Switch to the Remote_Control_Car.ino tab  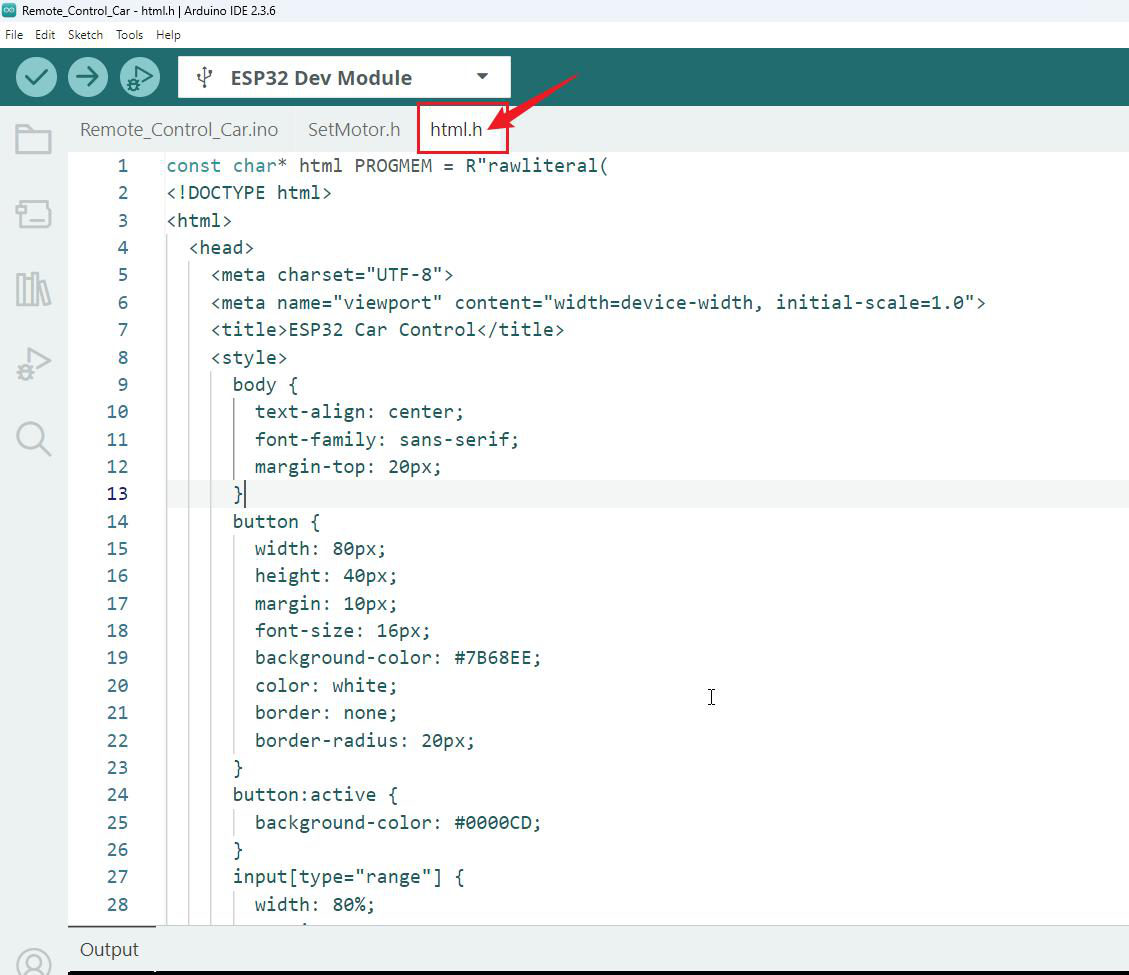pyautogui.click(x=179, y=130)
